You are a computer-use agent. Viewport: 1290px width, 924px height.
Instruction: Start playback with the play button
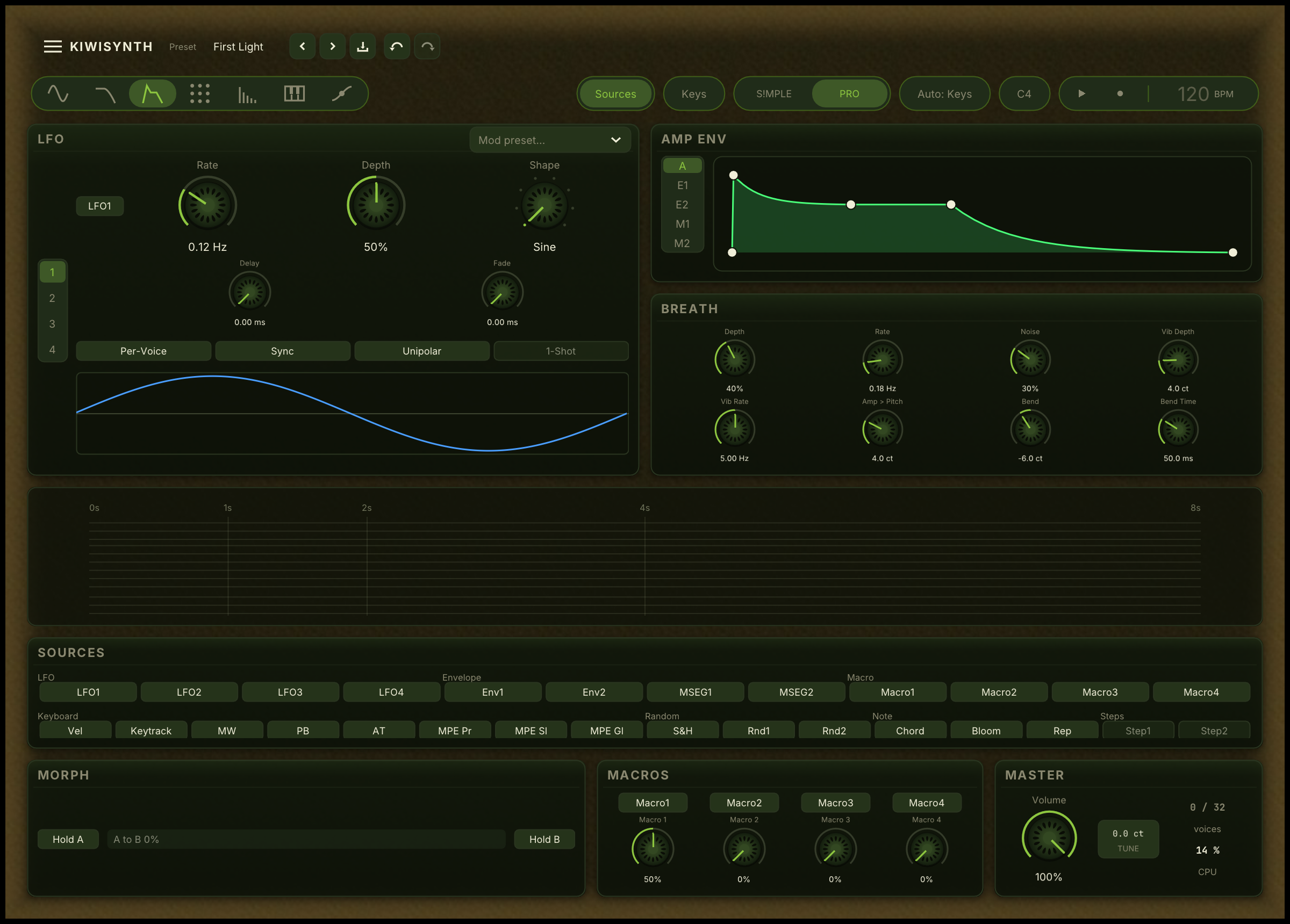[x=1082, y=94]
